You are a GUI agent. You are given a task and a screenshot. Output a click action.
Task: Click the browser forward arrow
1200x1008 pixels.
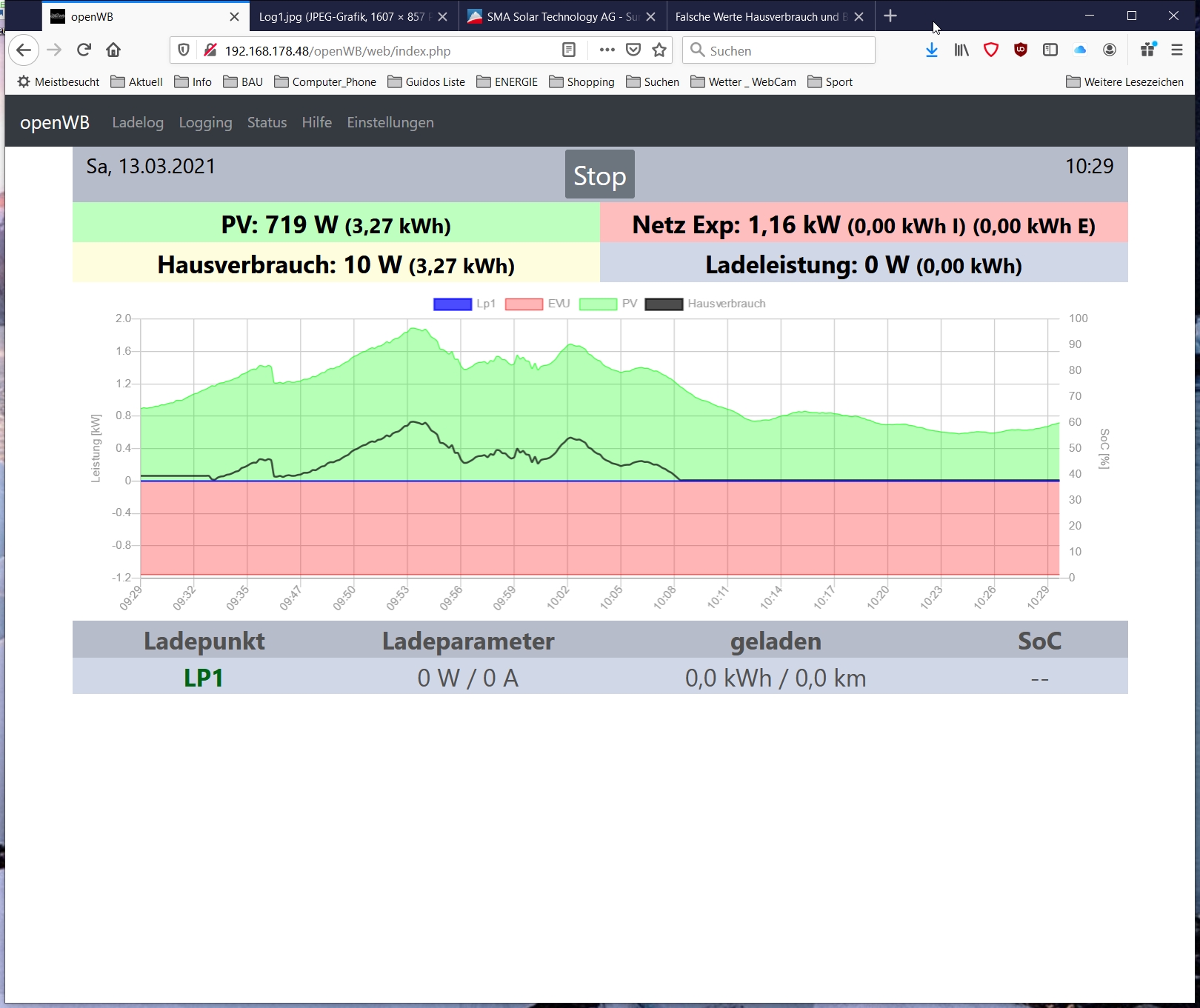point(54,50)
